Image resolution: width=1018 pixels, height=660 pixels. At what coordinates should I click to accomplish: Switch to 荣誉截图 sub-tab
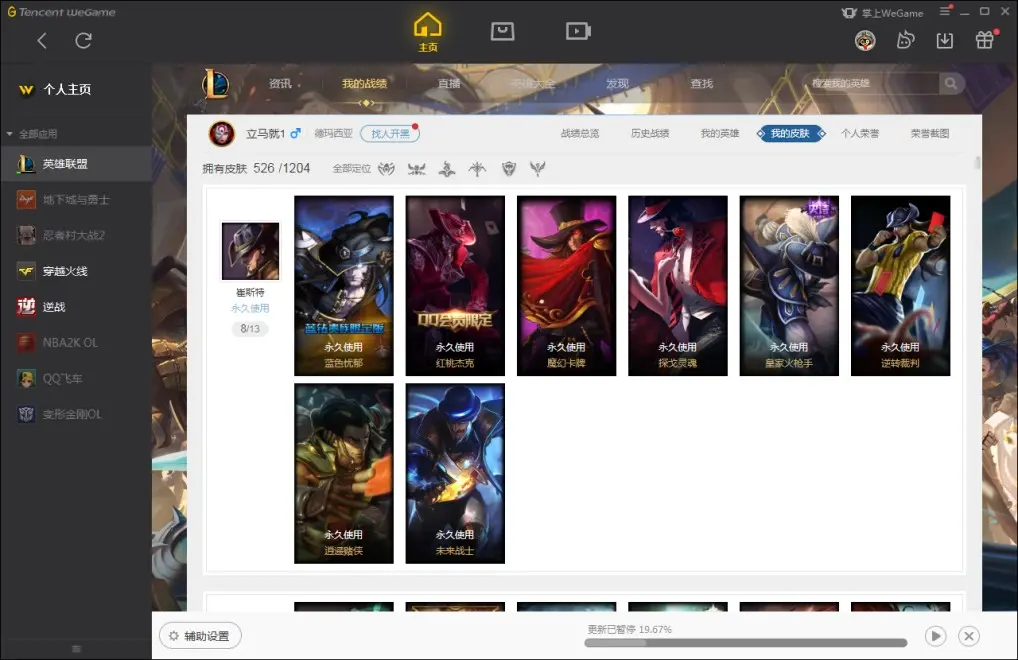click(x=930, y=134)
